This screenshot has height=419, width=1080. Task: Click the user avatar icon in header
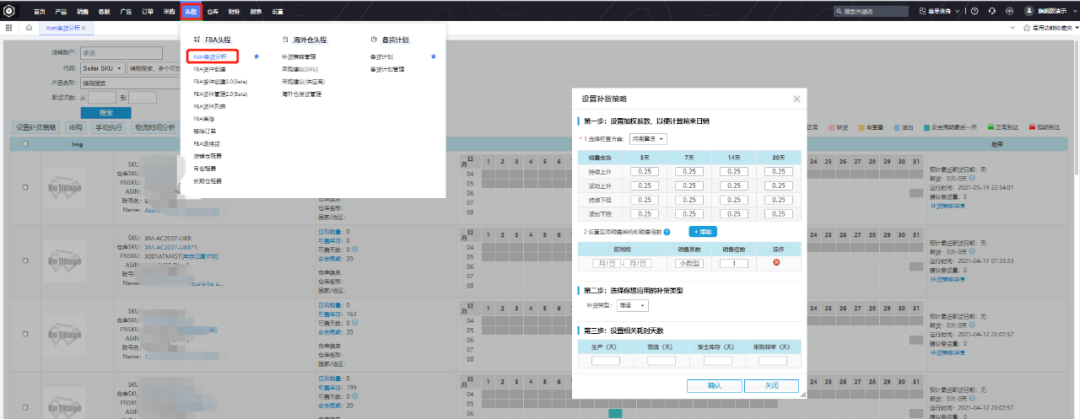coord(1028,11)
